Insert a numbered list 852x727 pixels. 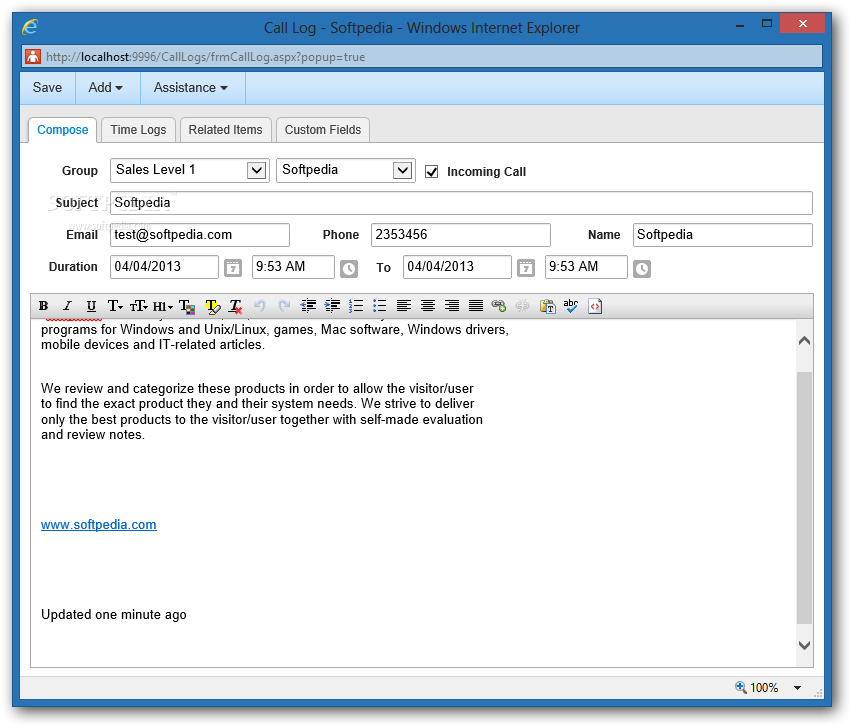pos(356,306)
